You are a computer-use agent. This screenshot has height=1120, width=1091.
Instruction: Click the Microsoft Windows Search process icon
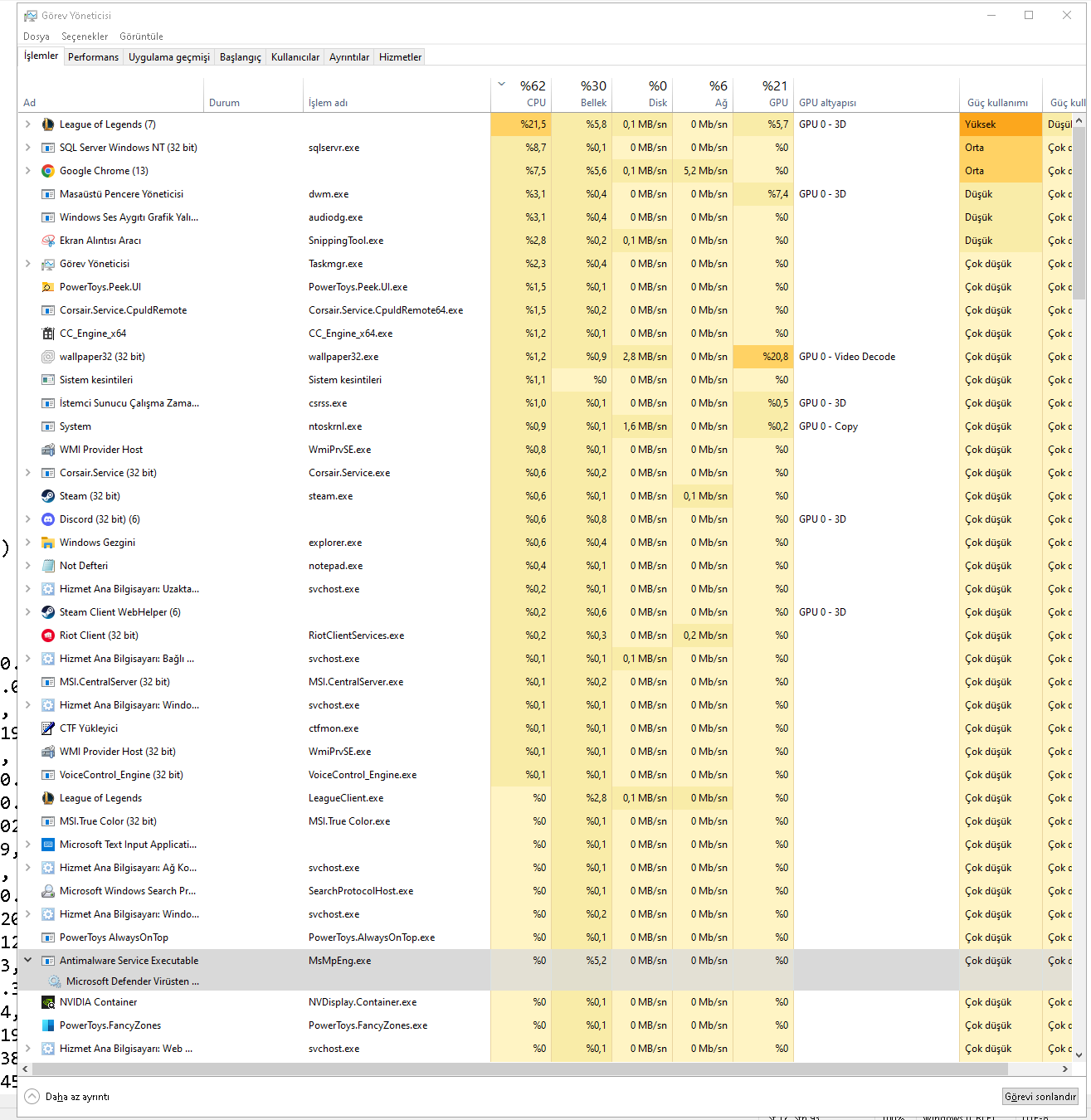pyautogui.click(x=48, y=891)
